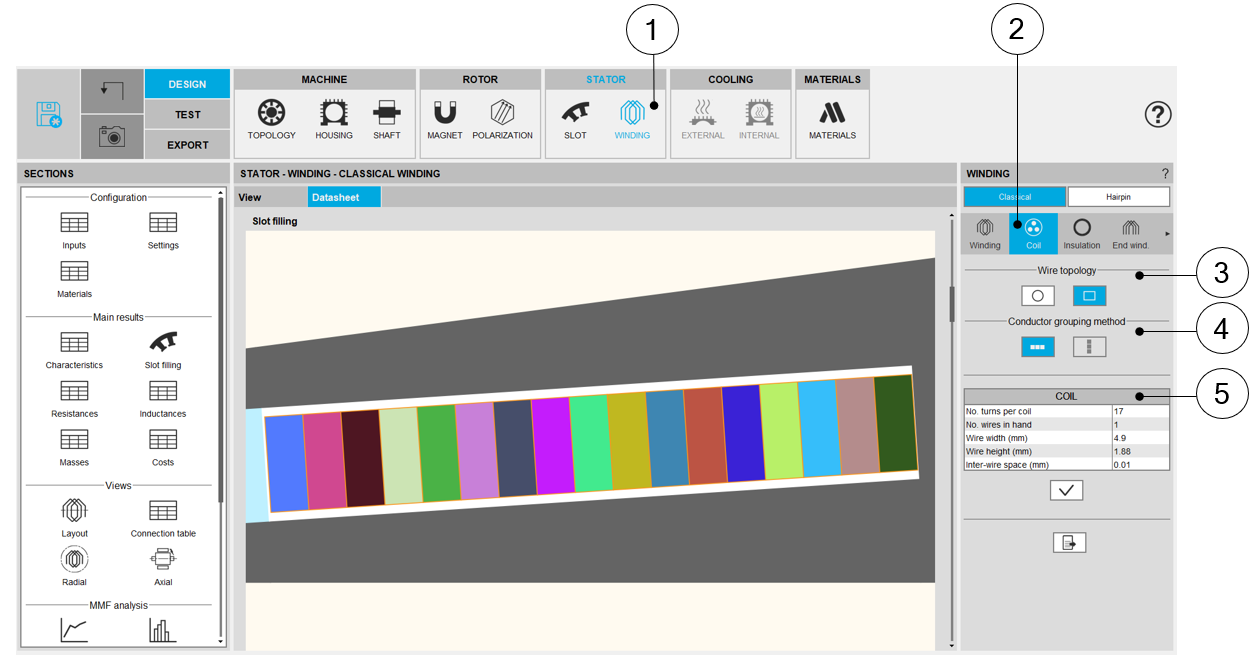Open the Topology machine settings

tap(271, 120)
